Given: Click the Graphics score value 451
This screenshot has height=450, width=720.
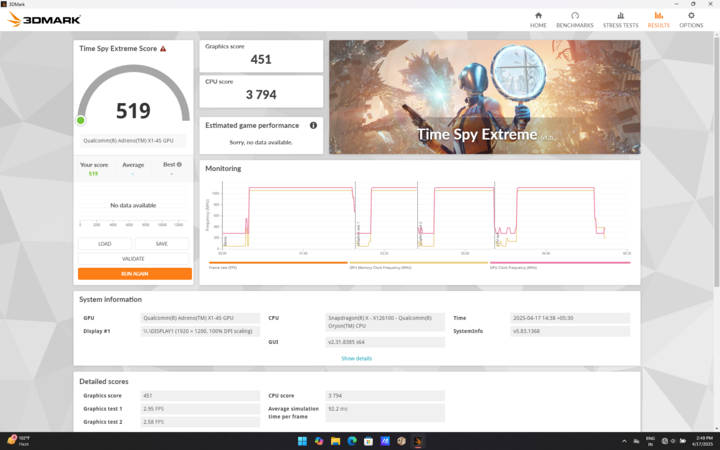Looking at the screenshot, I should pyautogui.click(x=261, y=59).
